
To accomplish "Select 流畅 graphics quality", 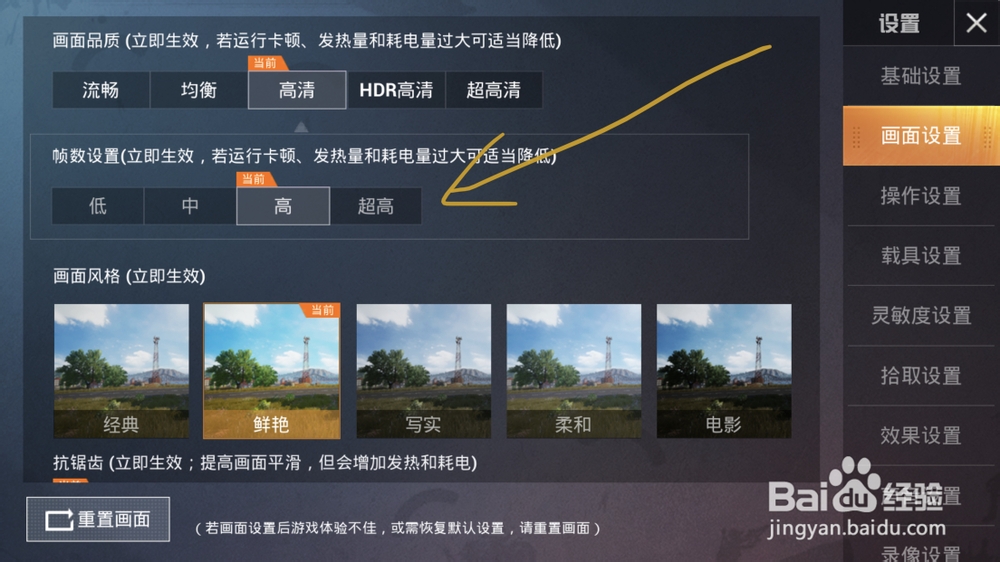I will click(x=101, y=90).
